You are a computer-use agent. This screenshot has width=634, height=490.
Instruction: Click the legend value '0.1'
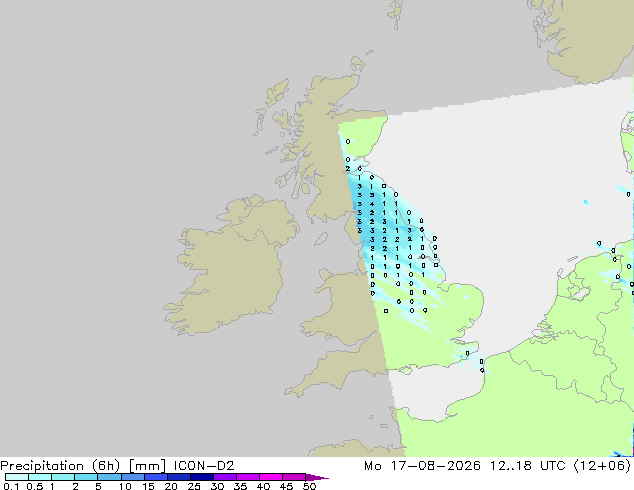[x=11, y=486]
